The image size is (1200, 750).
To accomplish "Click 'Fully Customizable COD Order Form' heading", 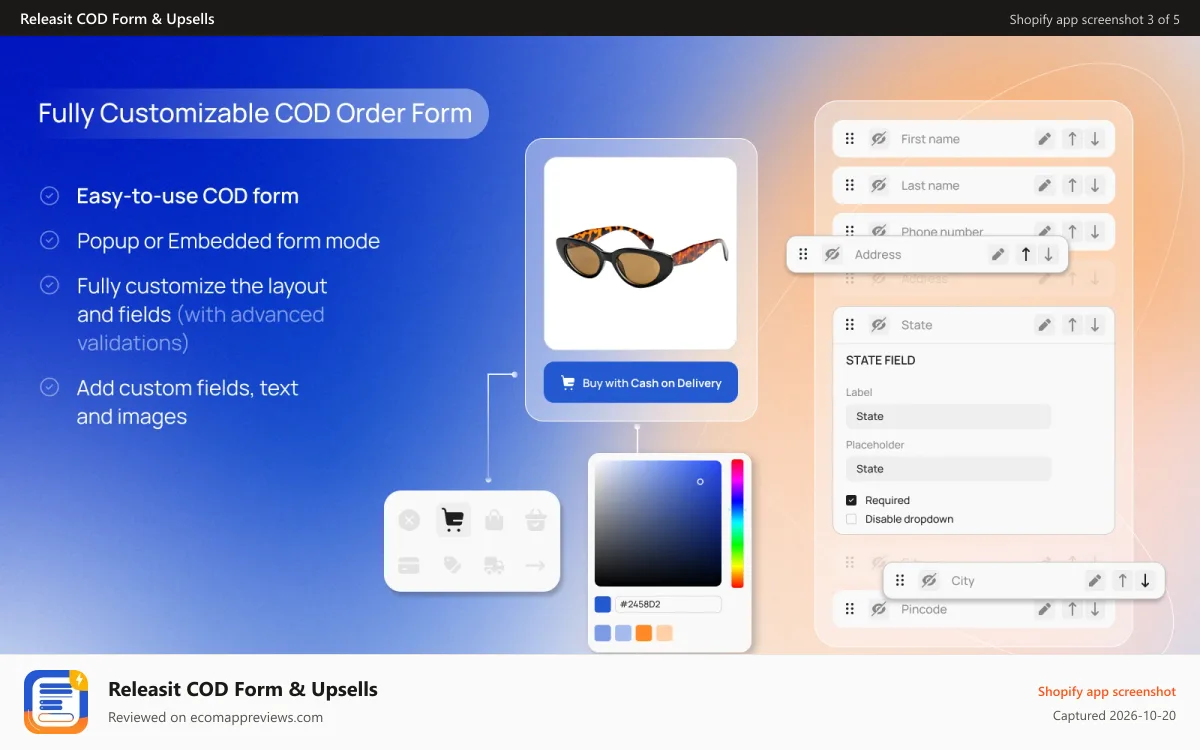I will [x=255, y=113].
